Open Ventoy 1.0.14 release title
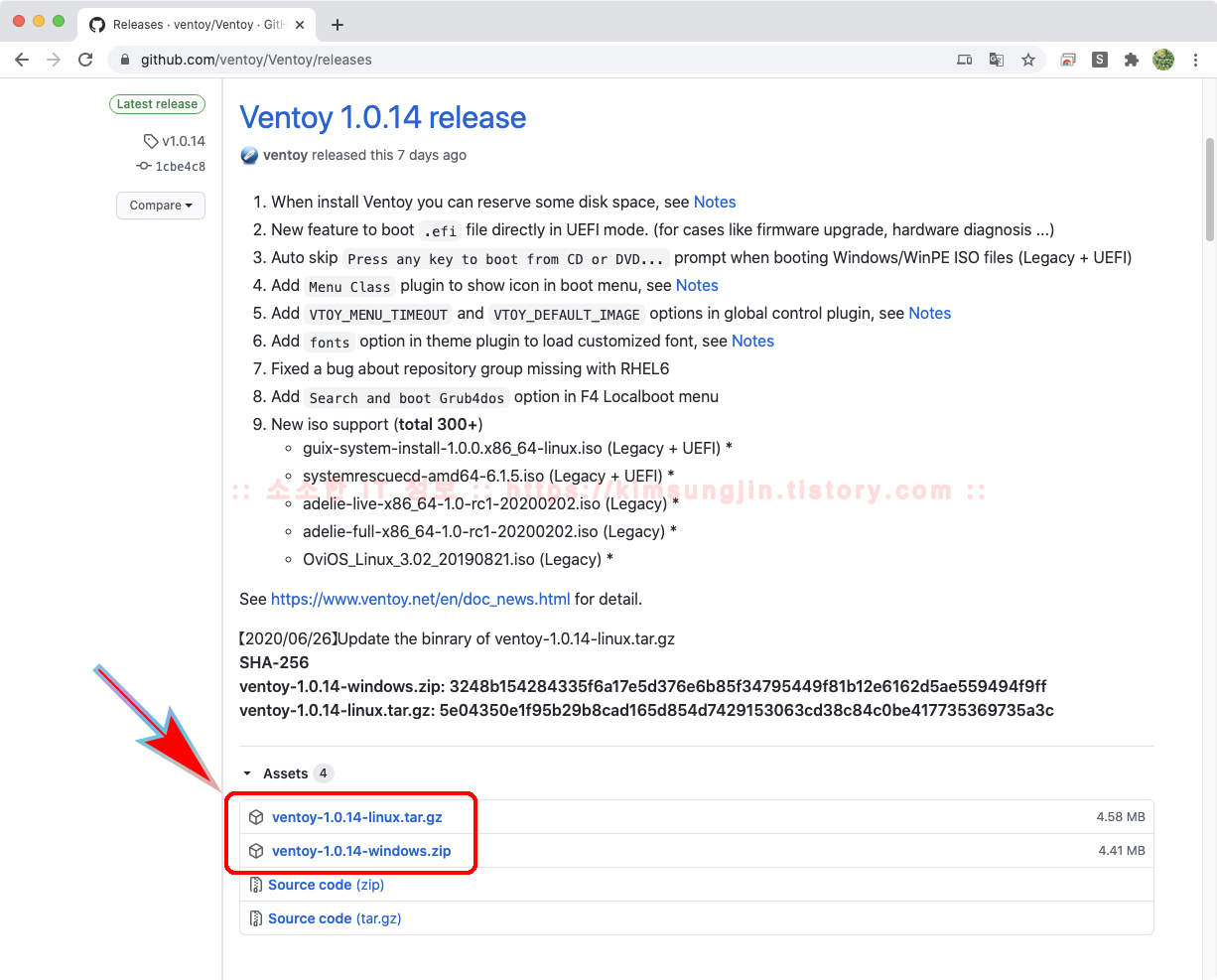1217x980 pixels. click(383, 117)
